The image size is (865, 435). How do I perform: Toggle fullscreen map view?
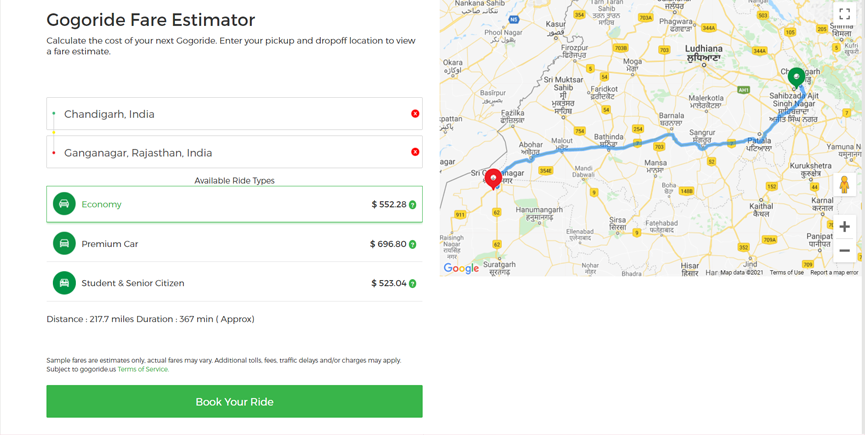[x=844, y=14]
